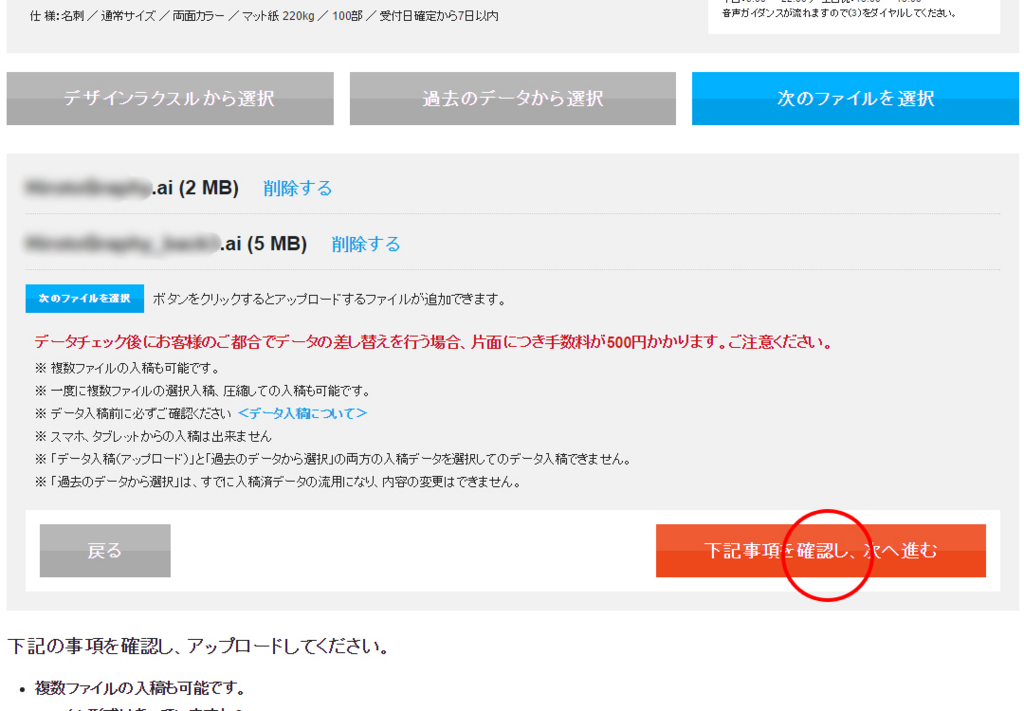Click the 下記の事項を確認し、アップロードしてください heading
The image size is (1024, 711).
point(199,646)
